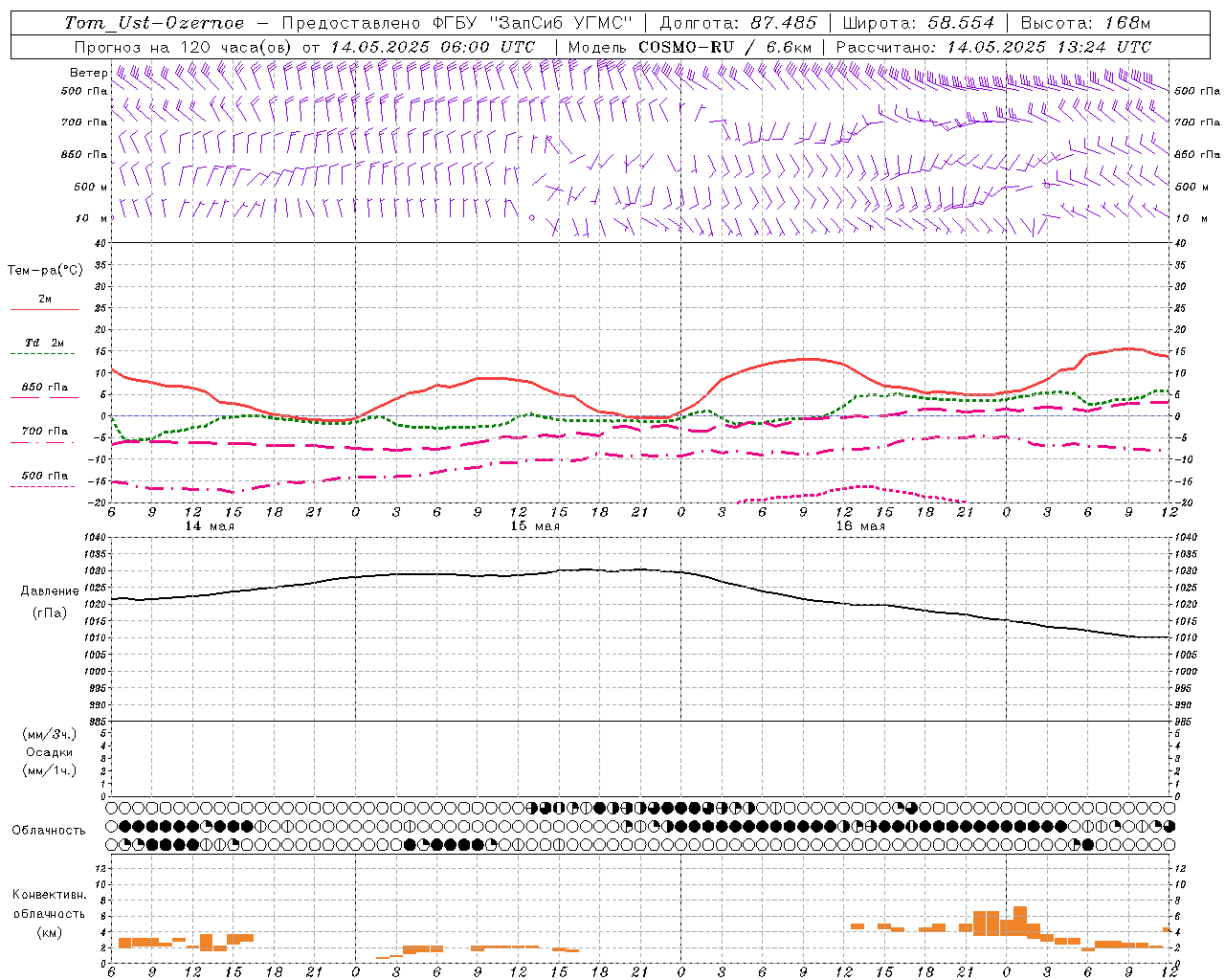
Task: Click the 'Долгота: 87.485' header field
Action: (738, 23)
